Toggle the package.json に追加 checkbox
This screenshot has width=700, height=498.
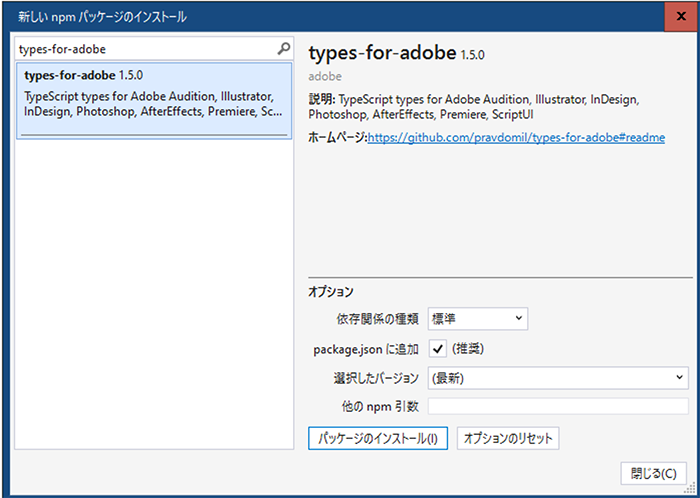tap(438, 349)
